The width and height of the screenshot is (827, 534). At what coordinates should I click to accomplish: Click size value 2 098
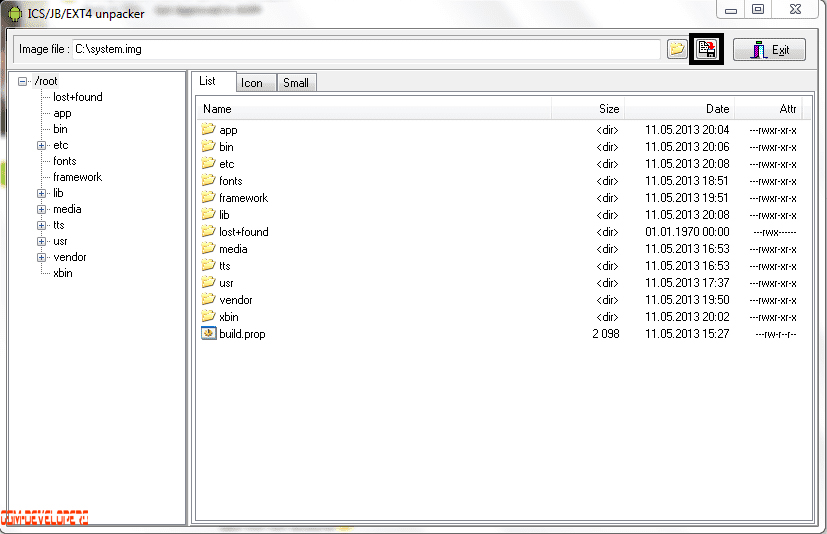pyautogui.click(x=605, y=334)
